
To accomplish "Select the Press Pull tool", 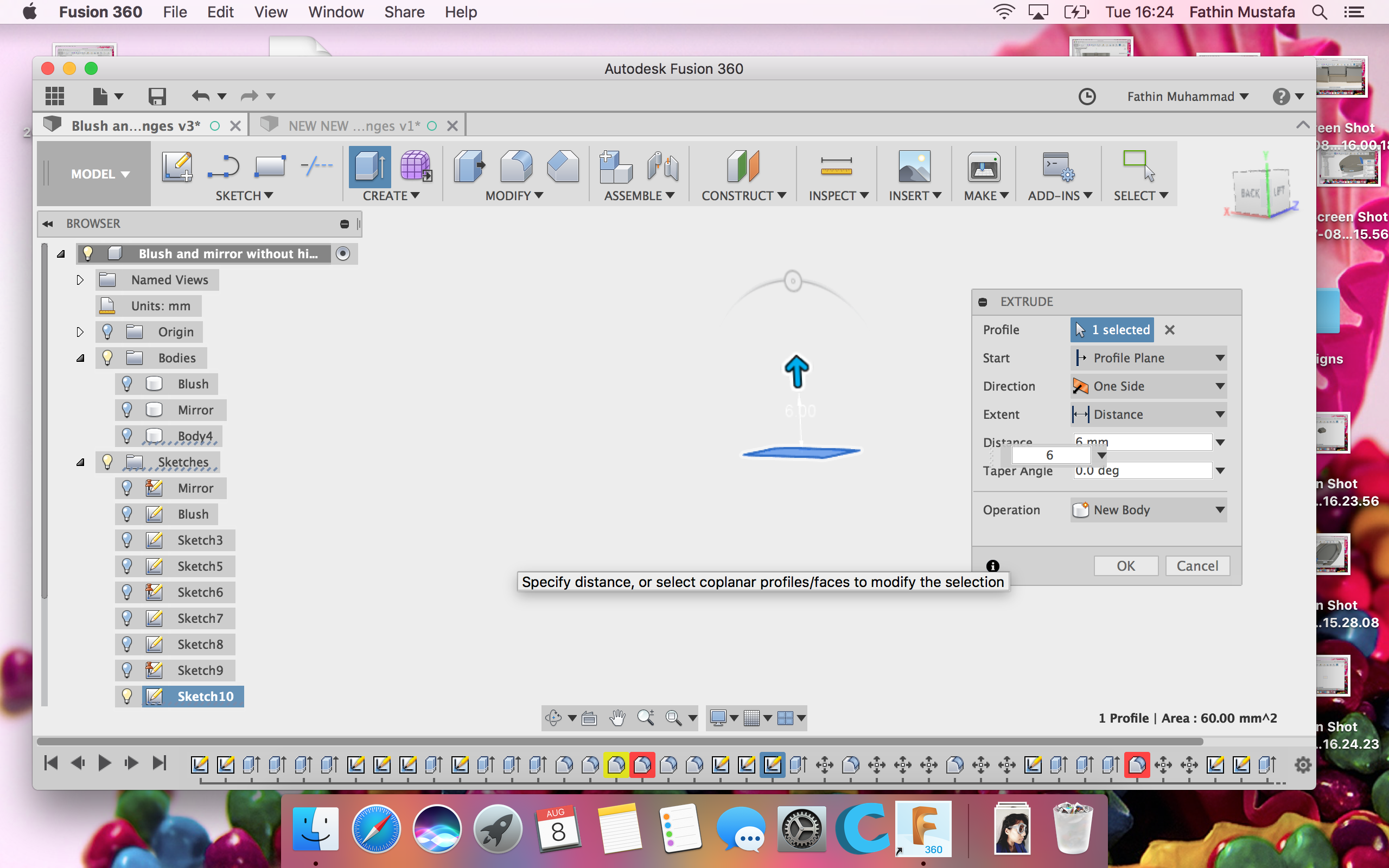I will 469,167.
